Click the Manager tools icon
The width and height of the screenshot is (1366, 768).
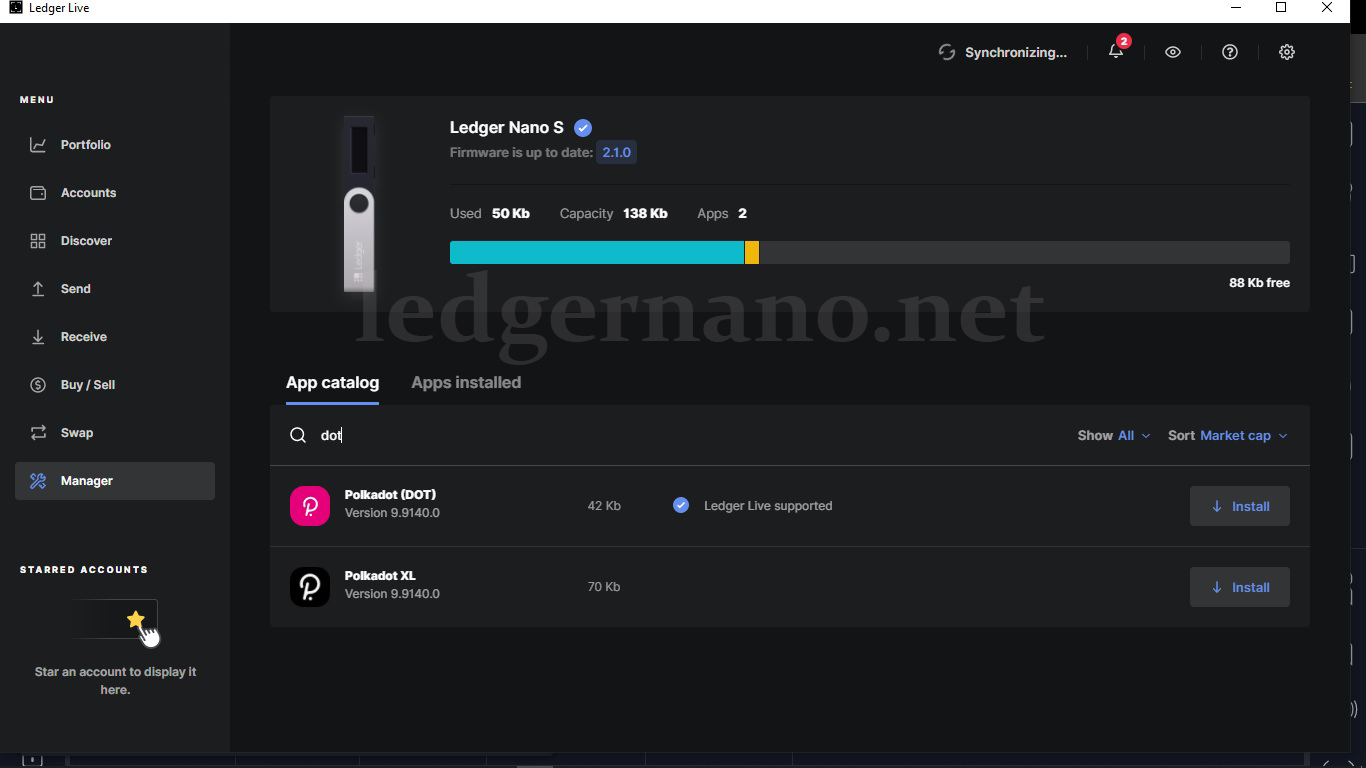(38, 481)
